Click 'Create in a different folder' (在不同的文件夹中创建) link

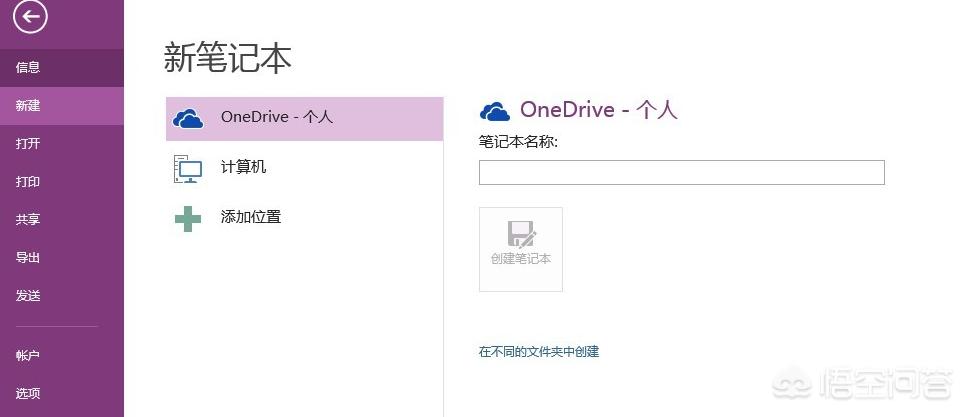click(x=539, y=352)
